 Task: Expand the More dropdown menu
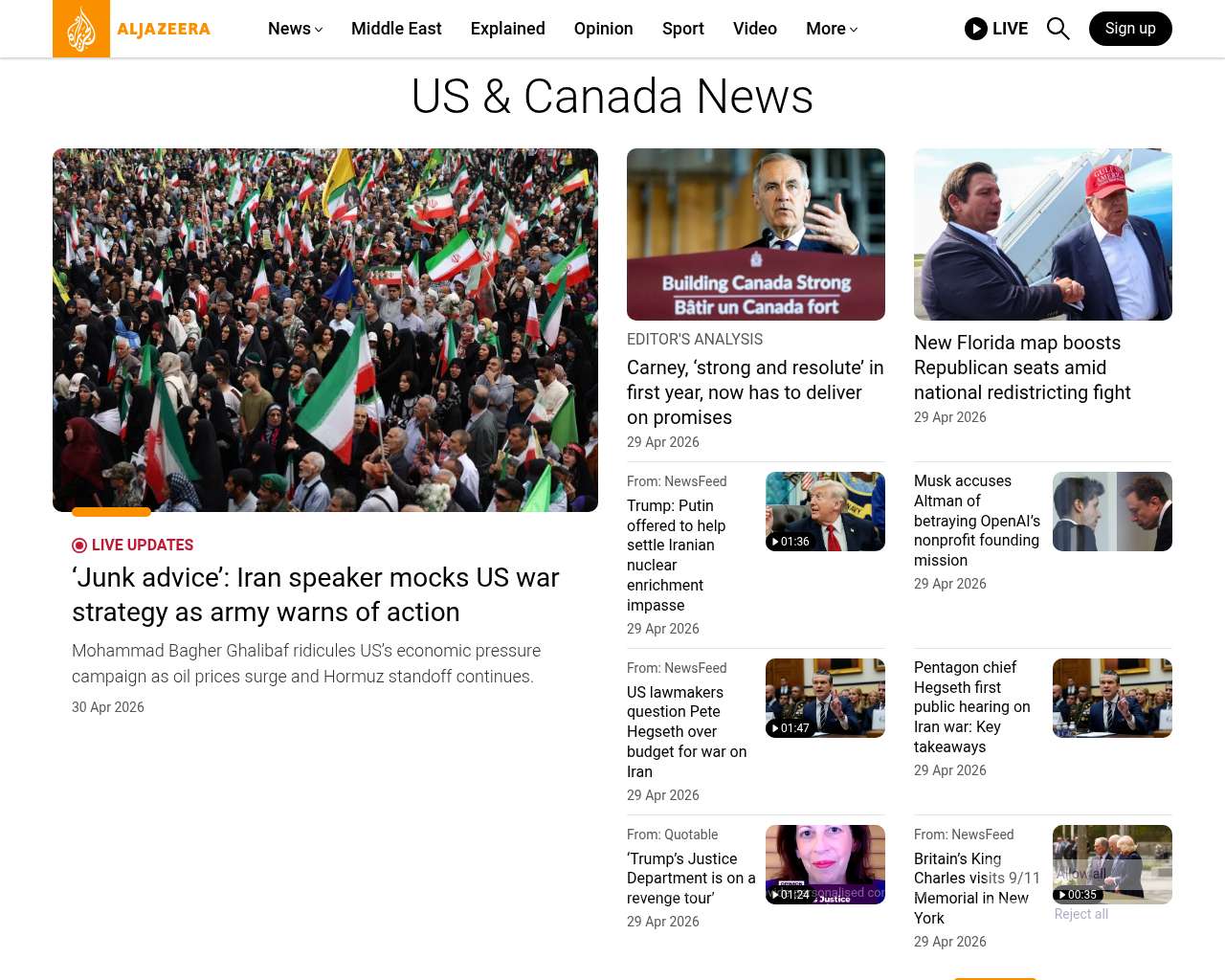[x=831, y=29]
